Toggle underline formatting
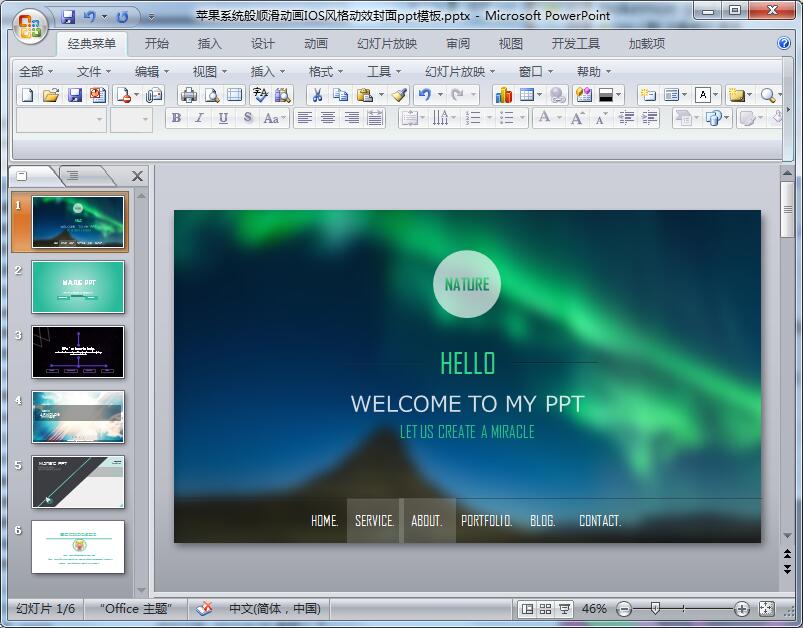This screenshot has width=803, height=628. click(223, 118)
